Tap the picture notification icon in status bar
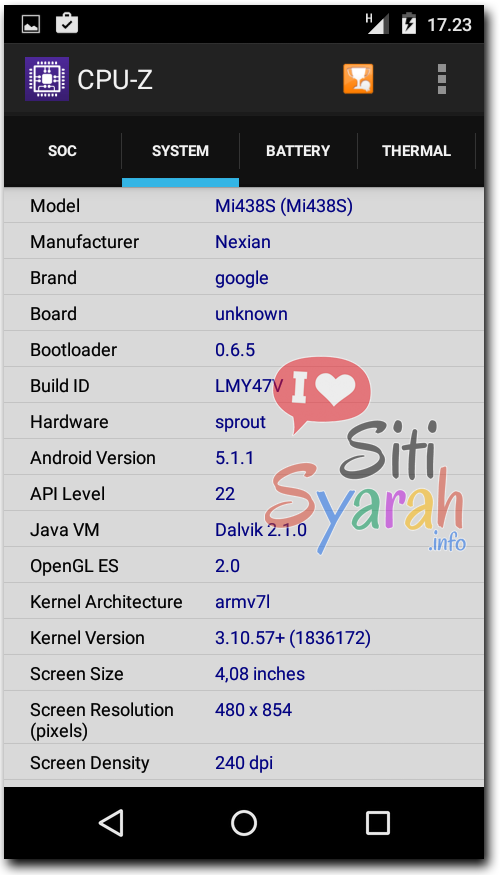This screenshot has width=500, height=875. (31, 24)
